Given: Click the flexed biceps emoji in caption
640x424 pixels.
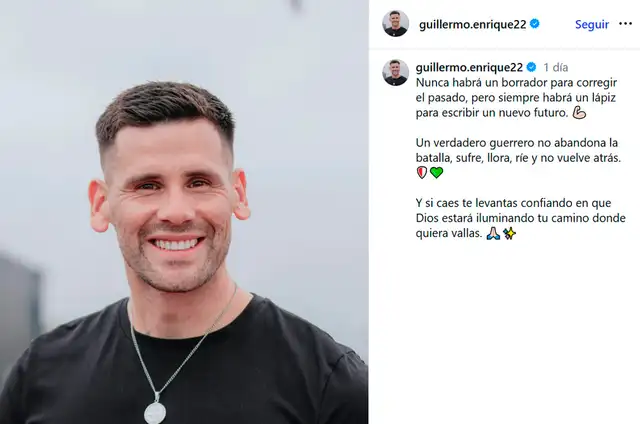Looking at the screenshot, I should (579, 112).
